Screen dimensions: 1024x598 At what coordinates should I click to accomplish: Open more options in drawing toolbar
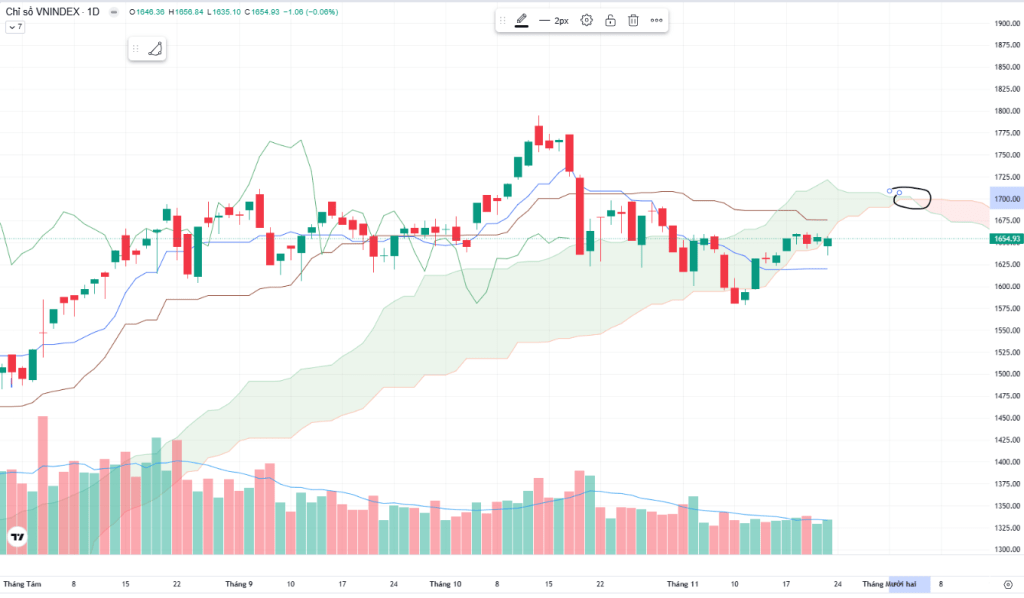click(656, 20)
